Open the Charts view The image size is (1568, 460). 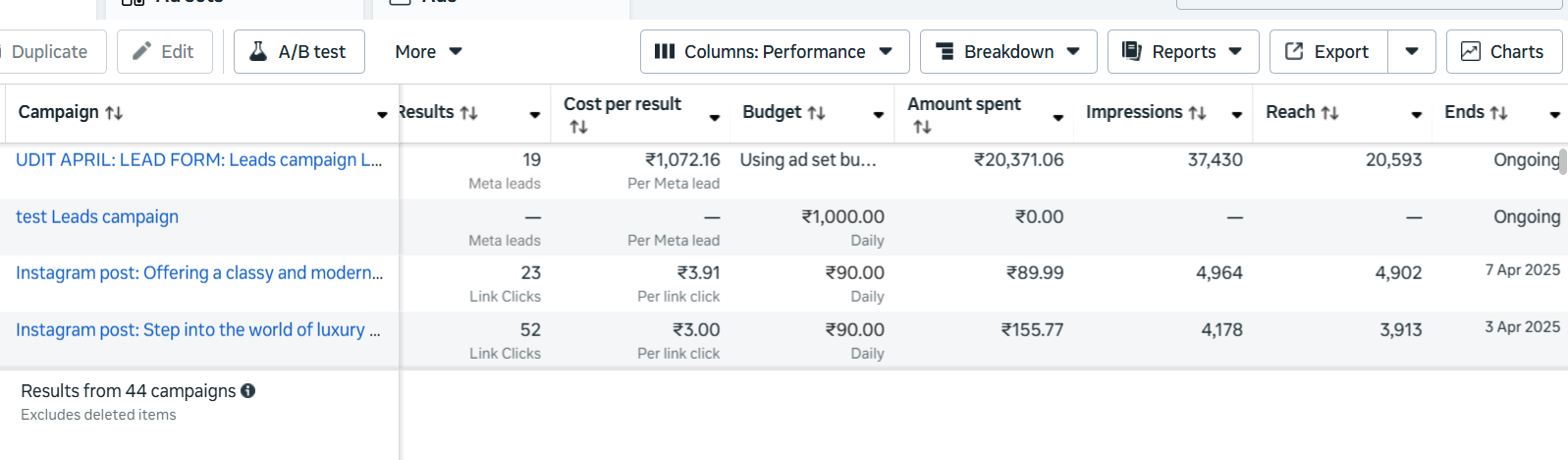tap(1503, 52)
